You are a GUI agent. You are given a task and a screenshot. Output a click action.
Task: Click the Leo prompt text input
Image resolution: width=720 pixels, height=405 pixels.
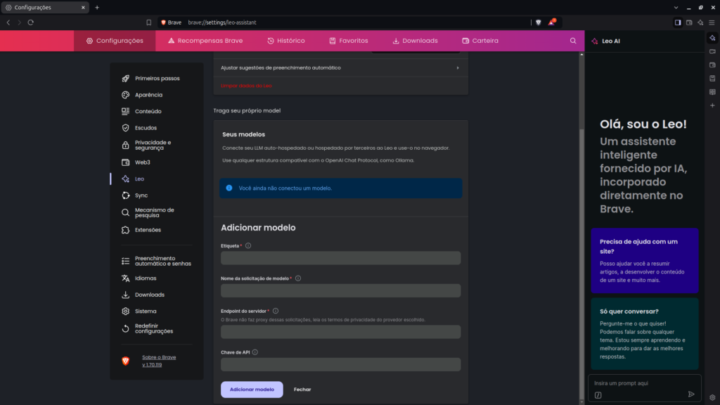[638, 383]
